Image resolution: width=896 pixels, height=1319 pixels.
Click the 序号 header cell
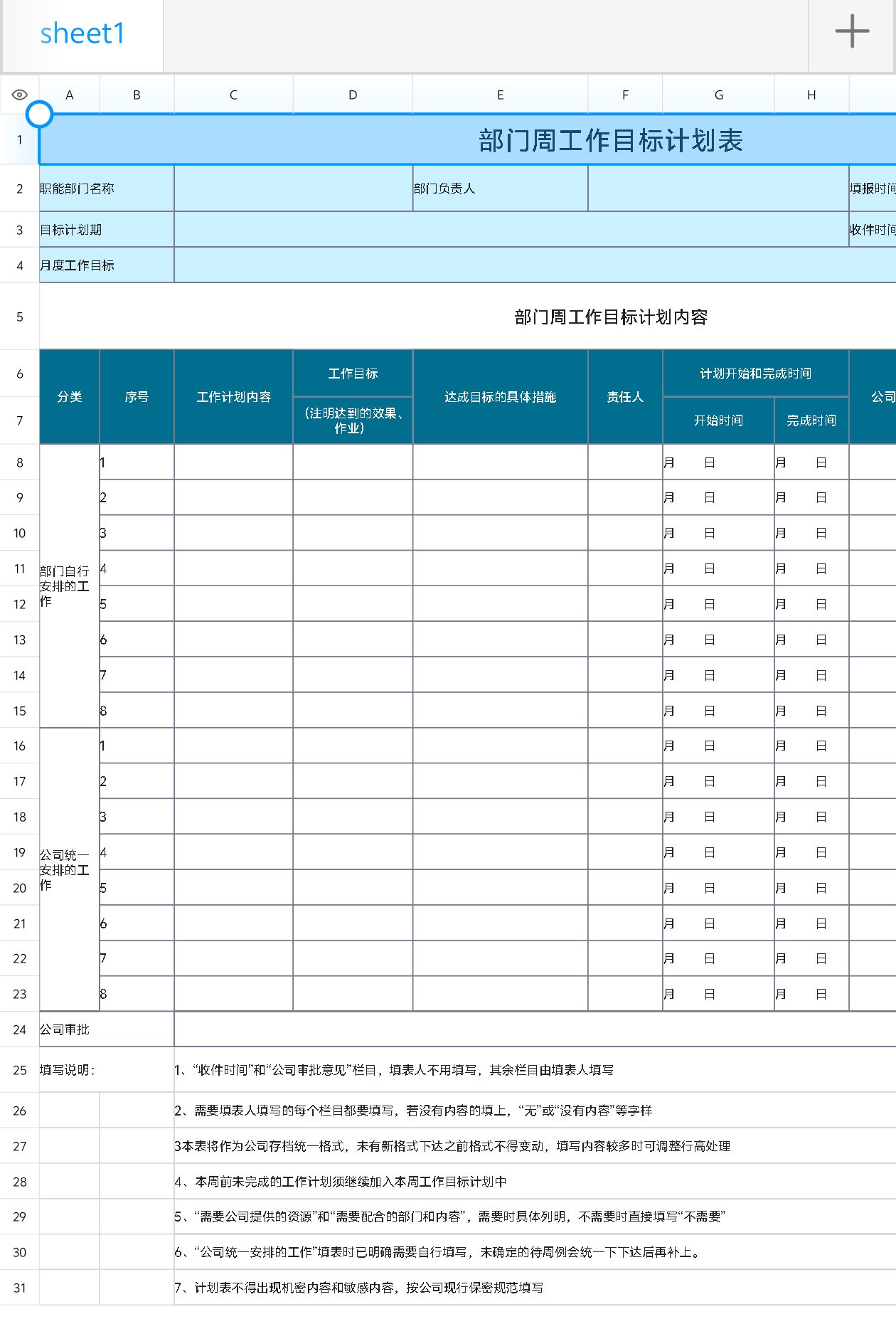point(137,397)
